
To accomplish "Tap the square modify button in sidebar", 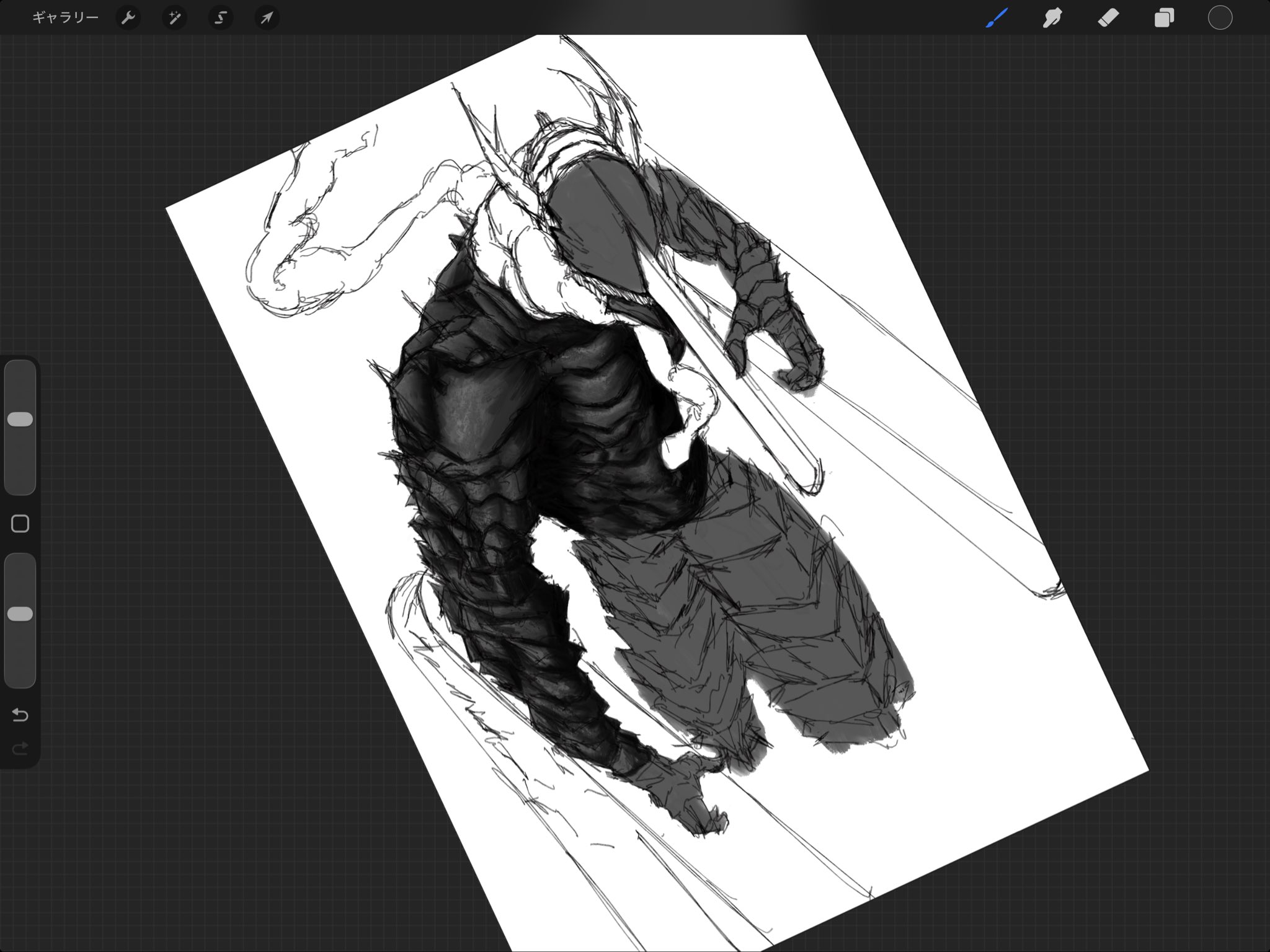I will tap(20, 524).
